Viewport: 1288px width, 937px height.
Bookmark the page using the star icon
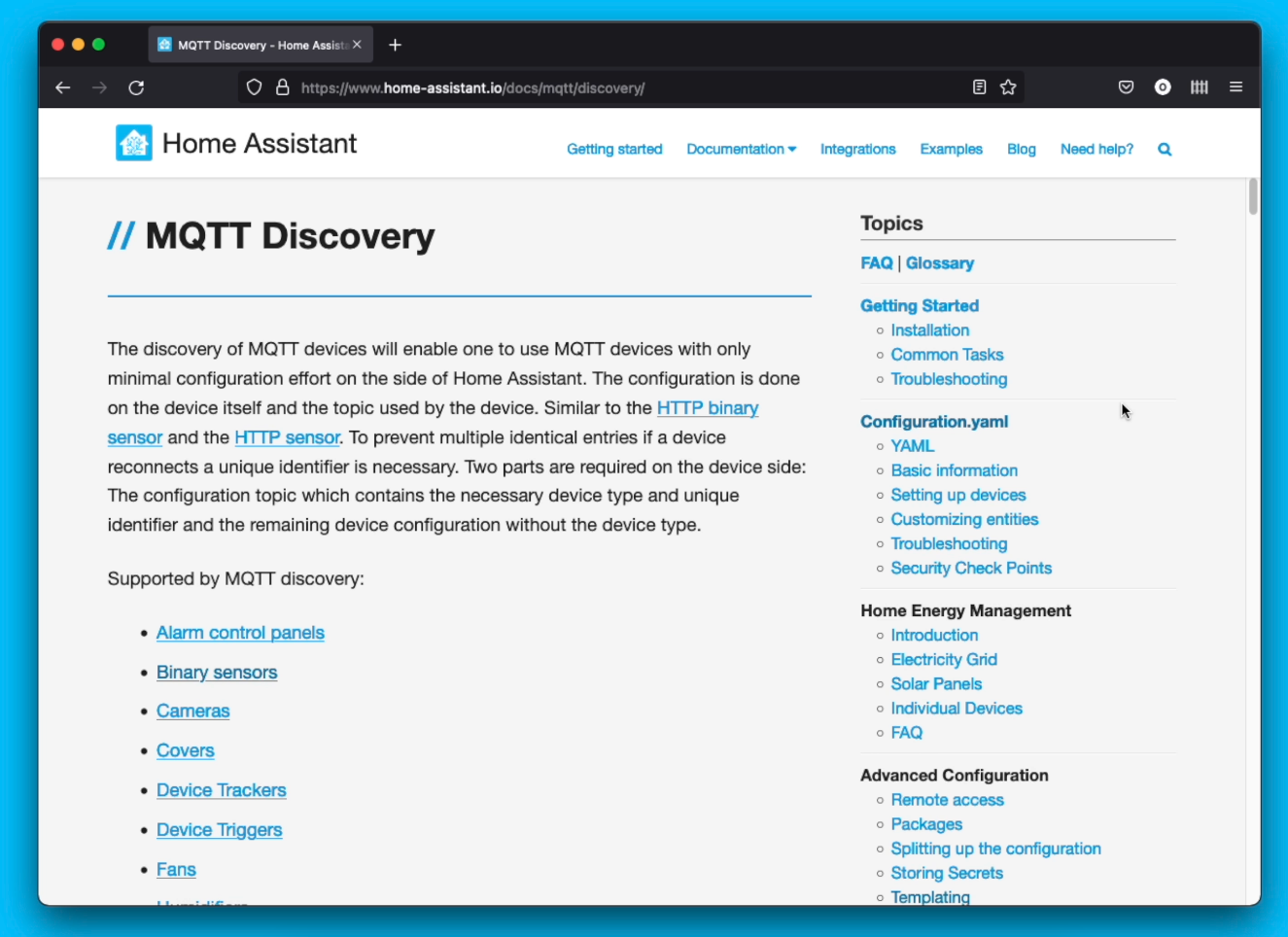point(1008,87)
